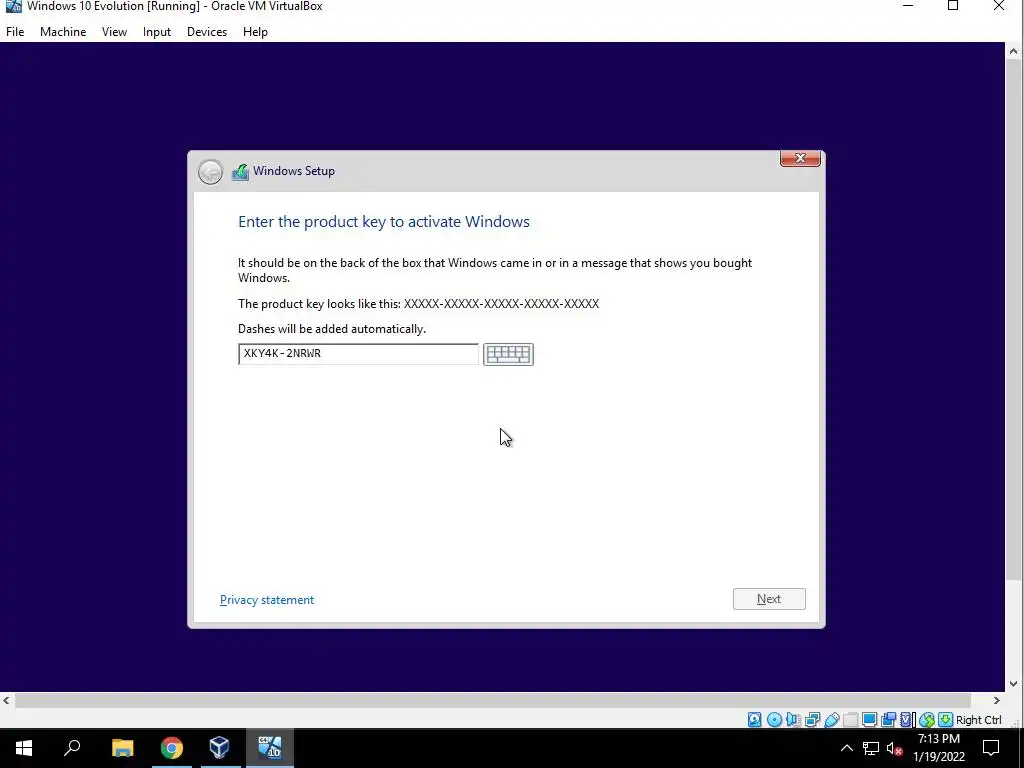Click the hard disk activity status icon
This screenshot has height=768, width=1024.
754,720
